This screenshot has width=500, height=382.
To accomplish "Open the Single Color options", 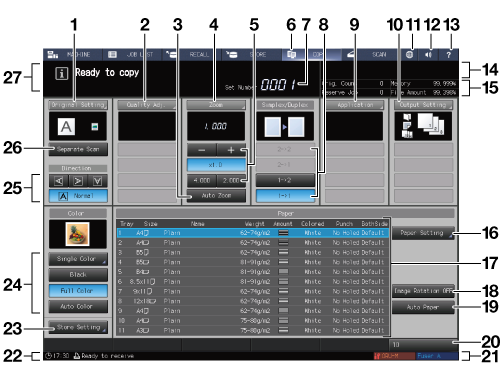I will (x=78, y=259).
